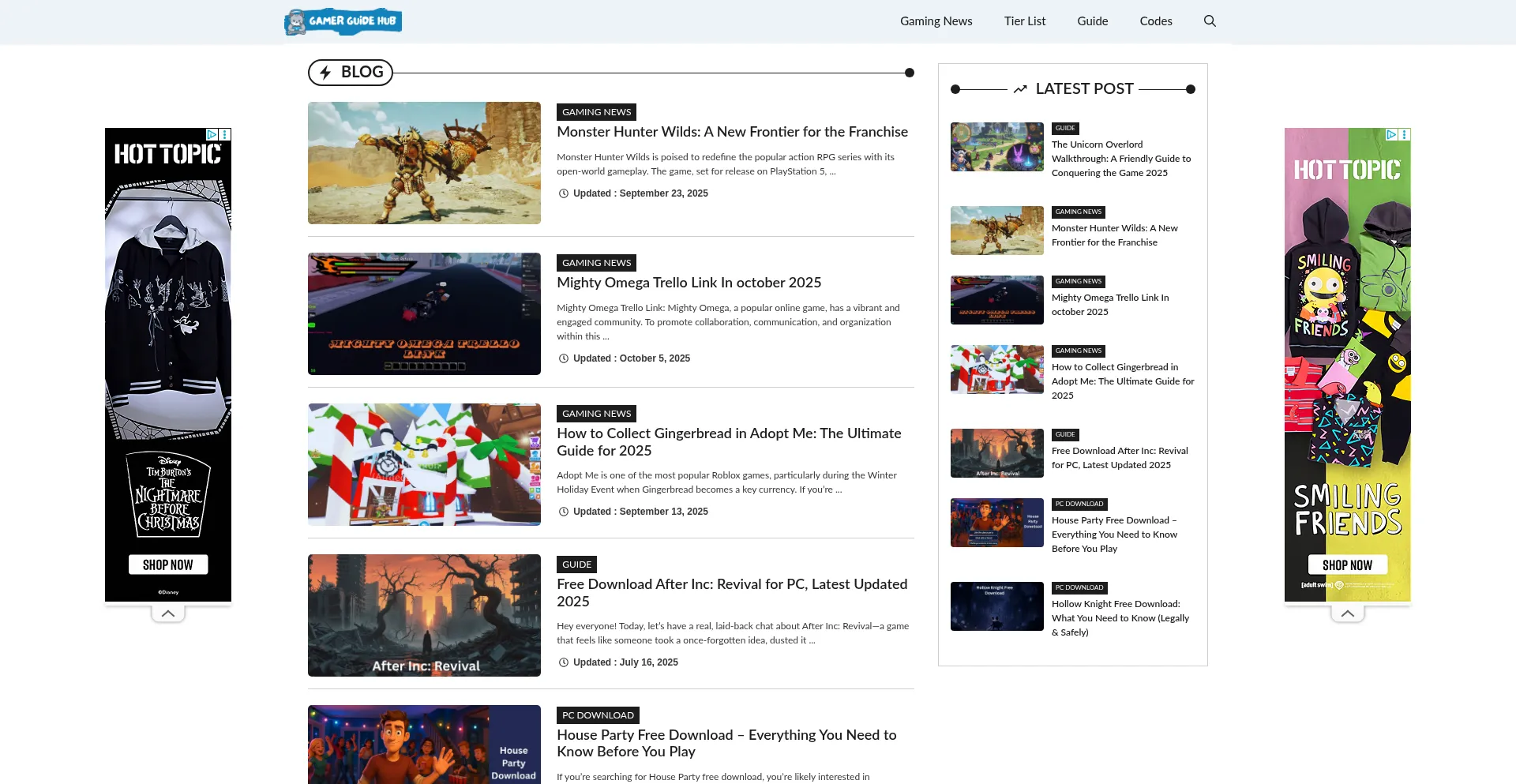Click Shop Now on Nightmare Before Christmas ad

pos(168,565)
